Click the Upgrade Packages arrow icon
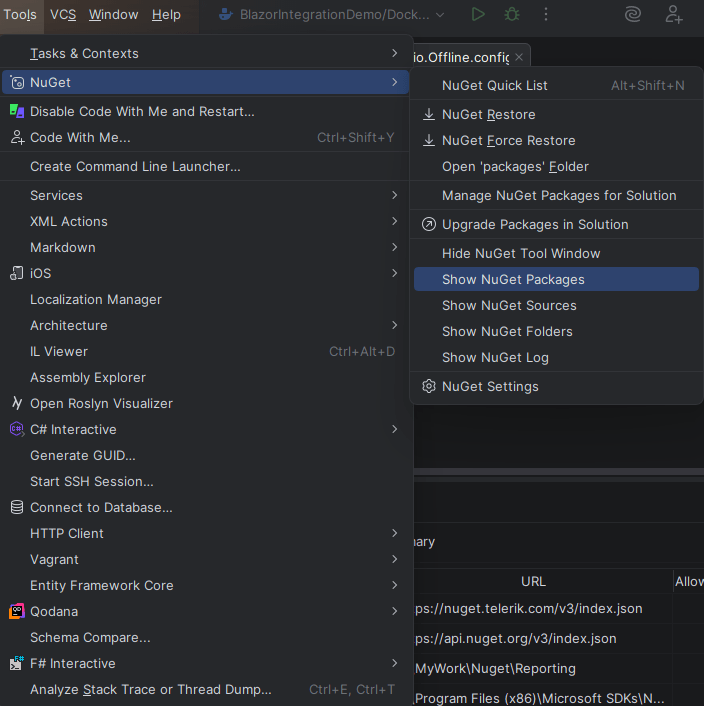Screen dimensions: 704x706 429,224
